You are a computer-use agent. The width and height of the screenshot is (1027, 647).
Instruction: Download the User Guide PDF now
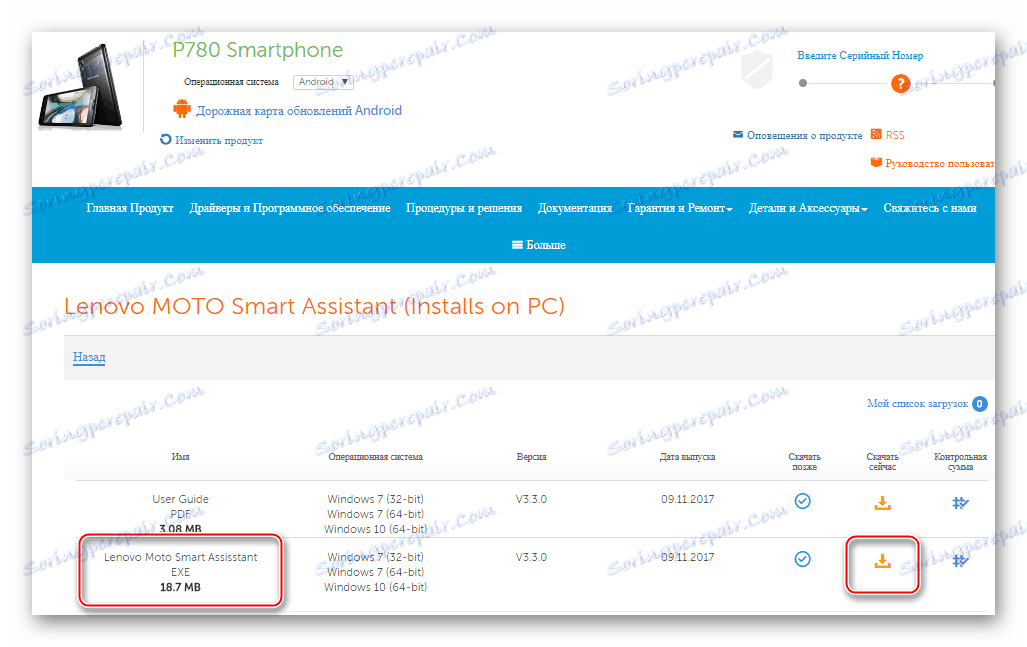click(882, 503)
